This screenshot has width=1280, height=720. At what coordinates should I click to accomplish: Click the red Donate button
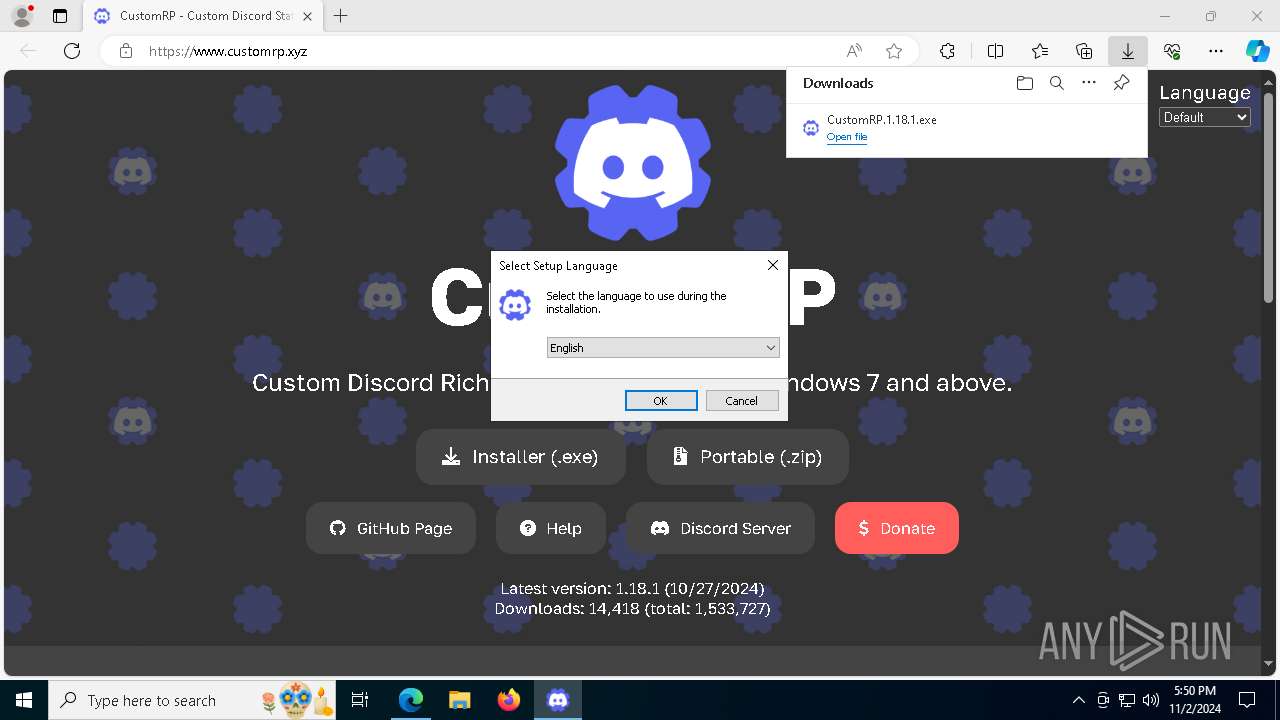click(897, 528)
